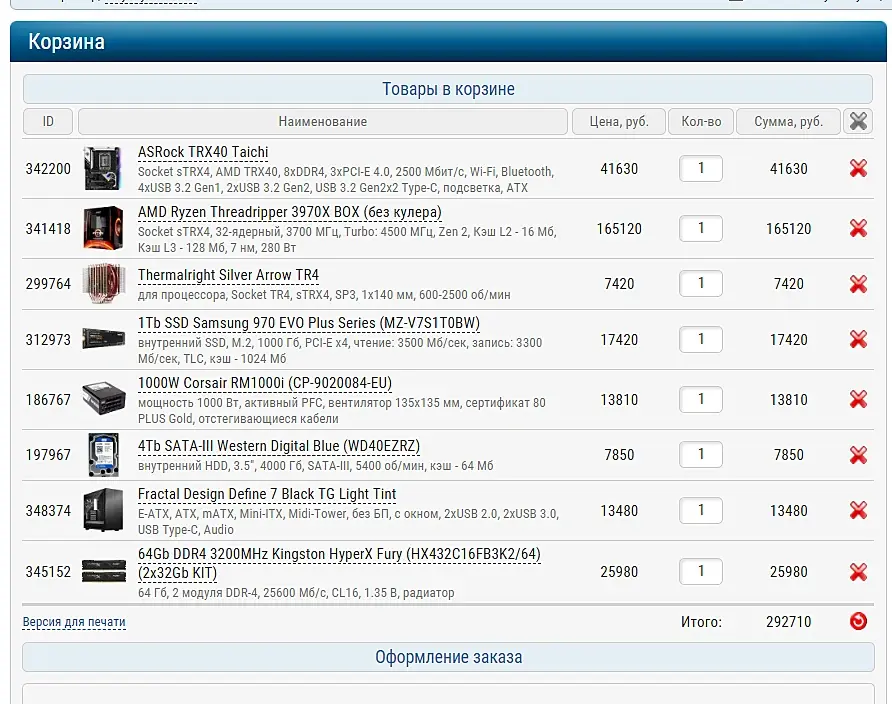This screenshot has width=892, height=704.
Task: Remove Thermalright Silver Arrow TR4 cooler
Action: tap(858, 284)
